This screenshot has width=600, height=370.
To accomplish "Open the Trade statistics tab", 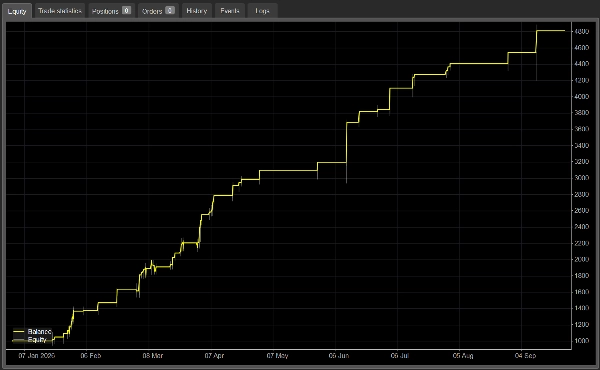I will tap(60, 11).
